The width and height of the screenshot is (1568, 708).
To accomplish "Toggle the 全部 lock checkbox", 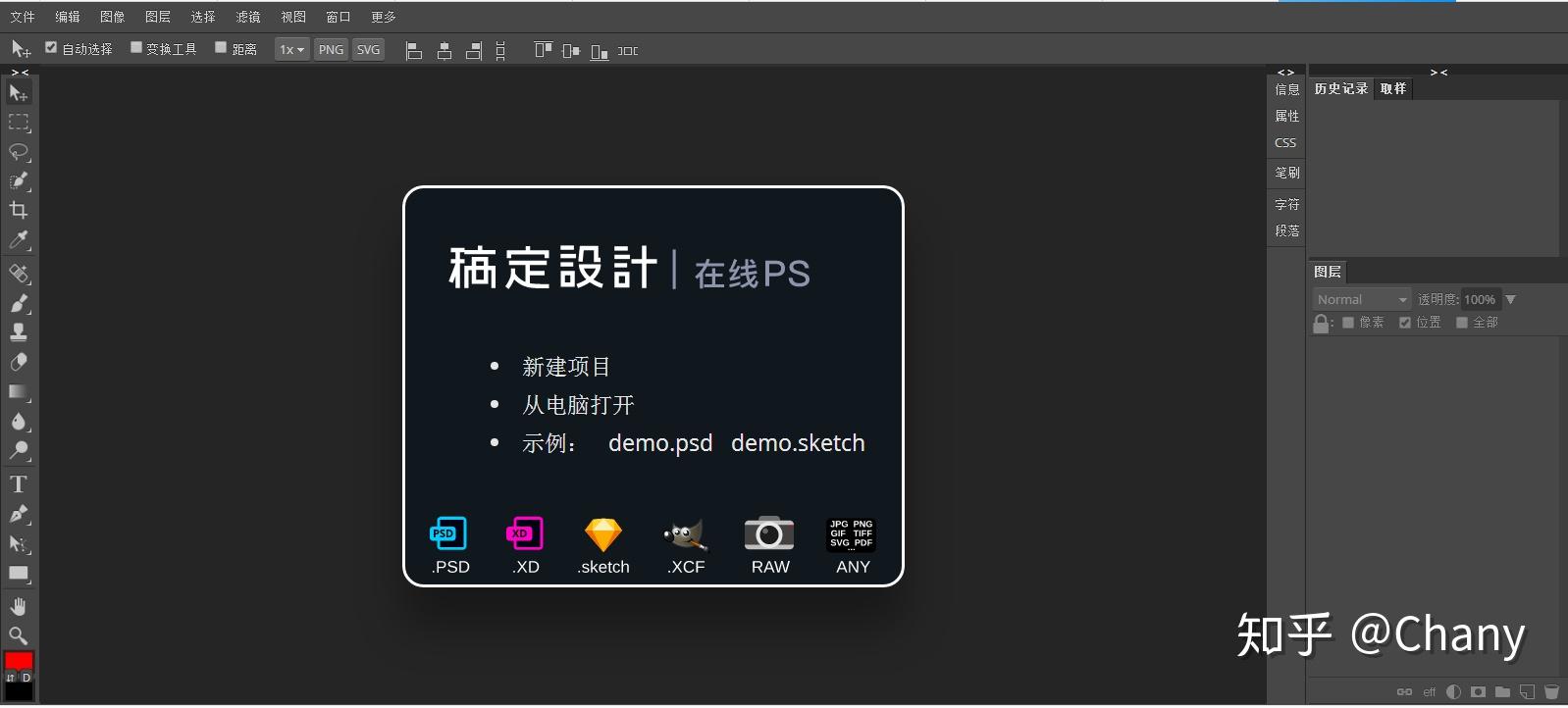I will 1462,323.
